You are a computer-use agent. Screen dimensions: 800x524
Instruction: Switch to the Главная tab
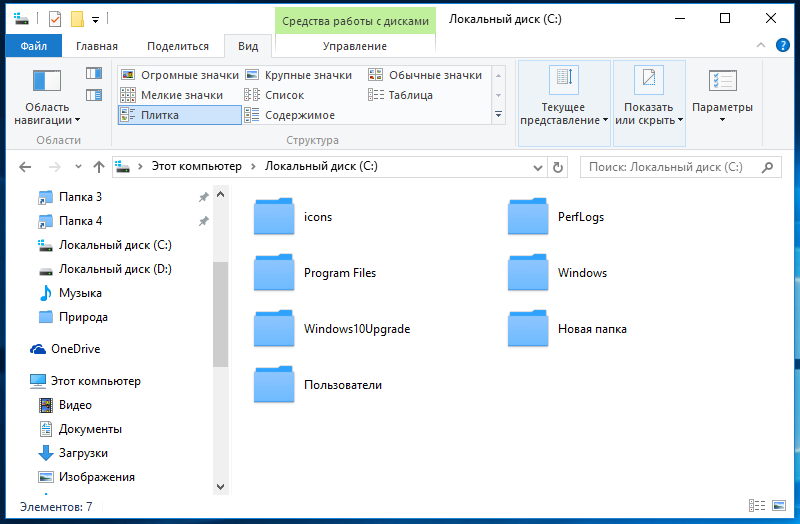pos(97,46)
